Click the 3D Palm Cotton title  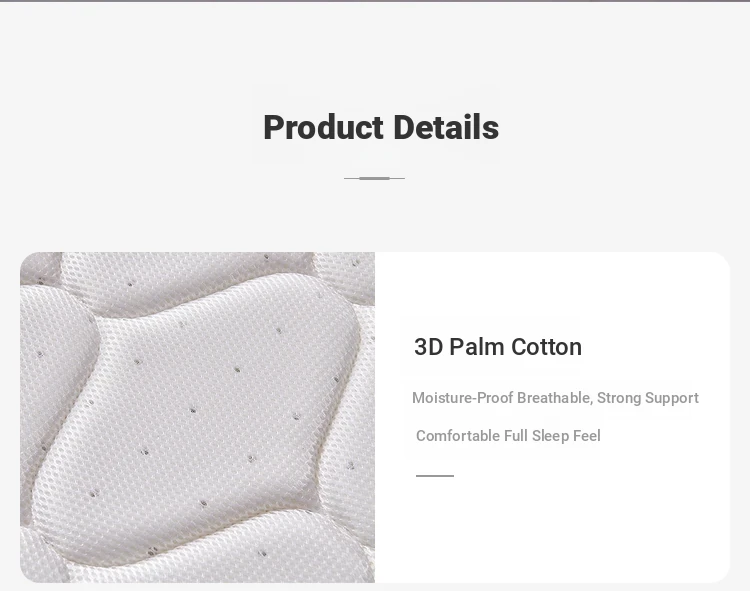click(497, 347)
